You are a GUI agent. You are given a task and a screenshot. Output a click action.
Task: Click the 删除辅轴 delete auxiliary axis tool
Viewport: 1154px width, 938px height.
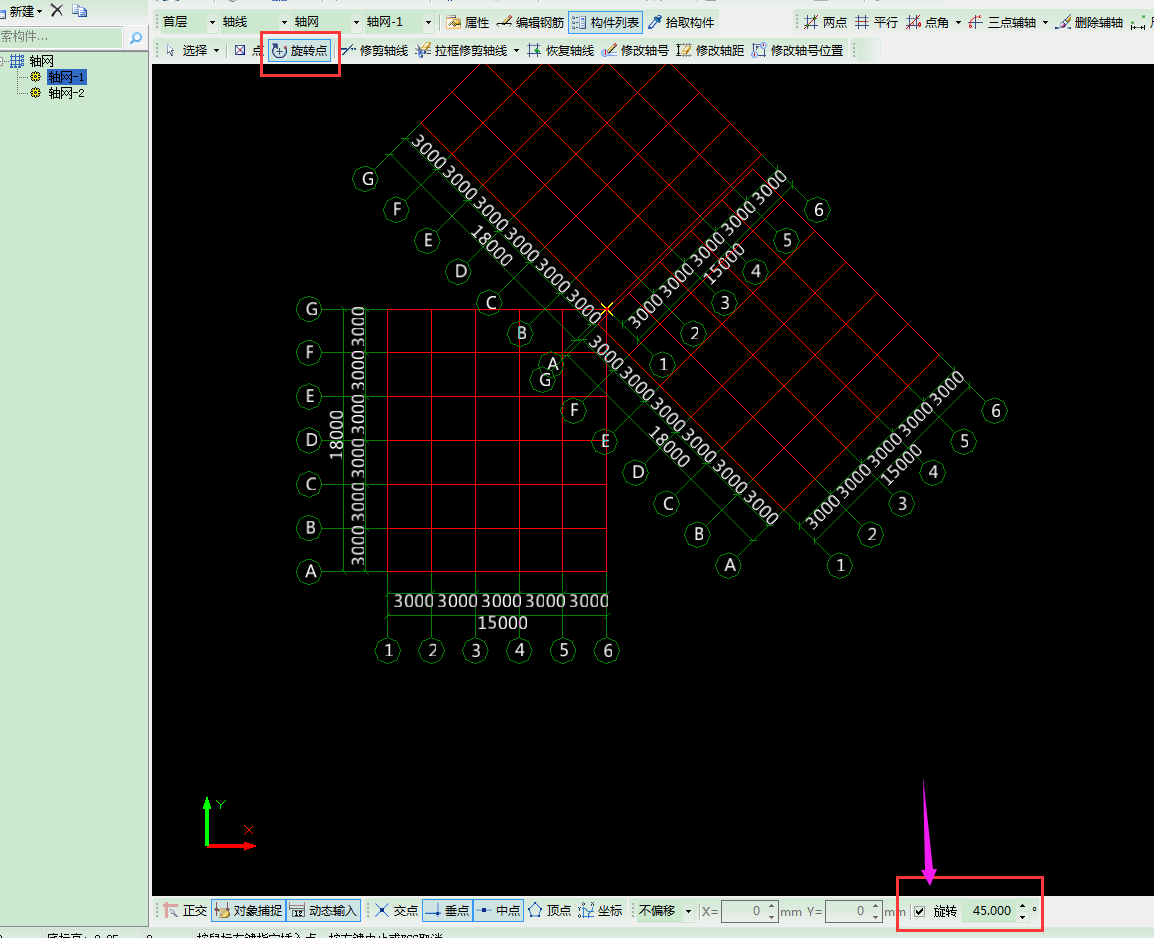tap(1089, 22)
